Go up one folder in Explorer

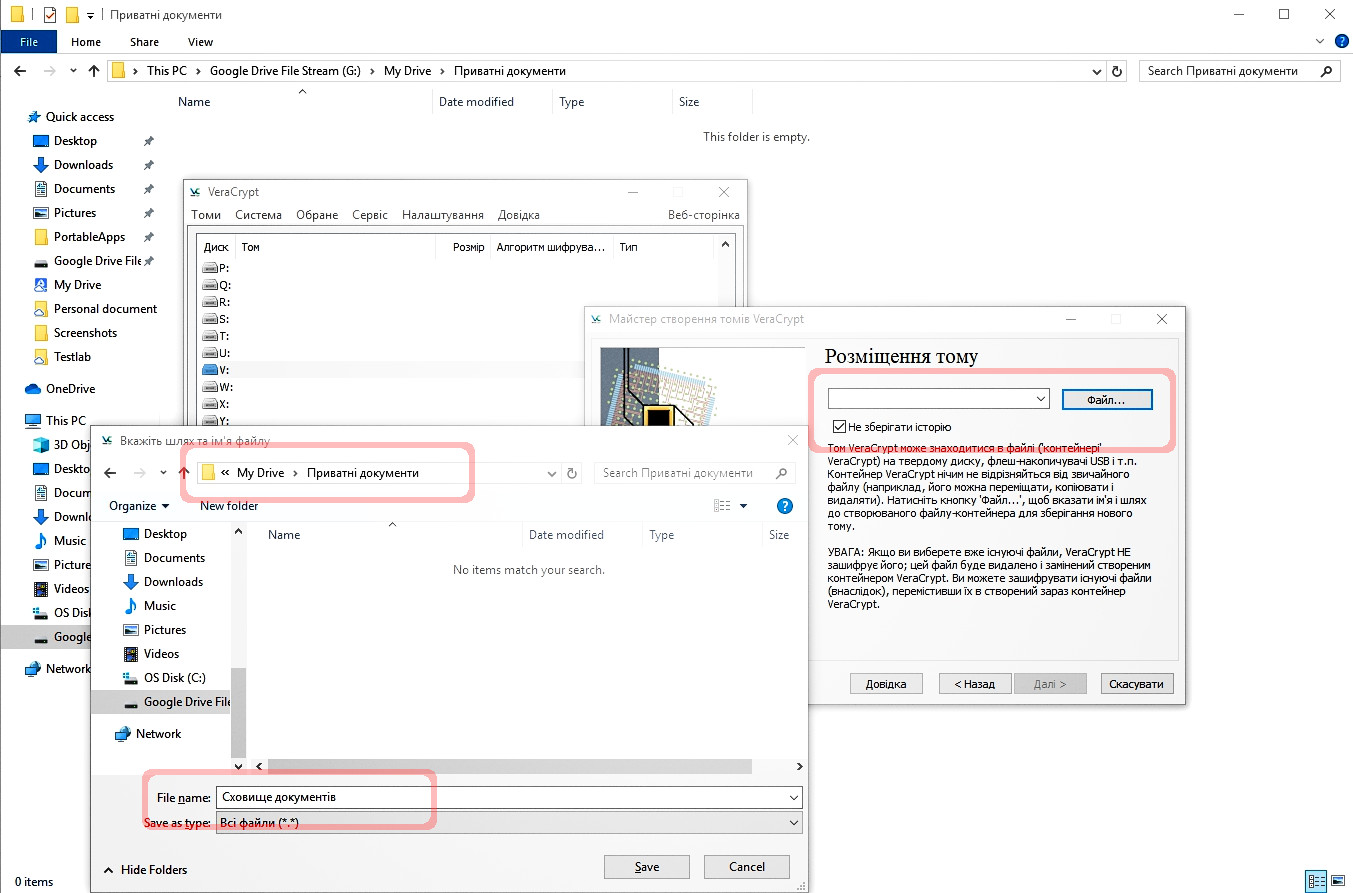pyautogui.click(x=94, y=71)
